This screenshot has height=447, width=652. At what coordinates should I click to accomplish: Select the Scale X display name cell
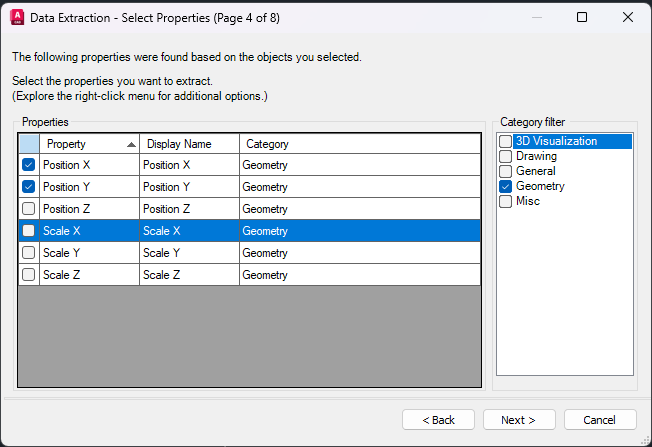(190, 231)
